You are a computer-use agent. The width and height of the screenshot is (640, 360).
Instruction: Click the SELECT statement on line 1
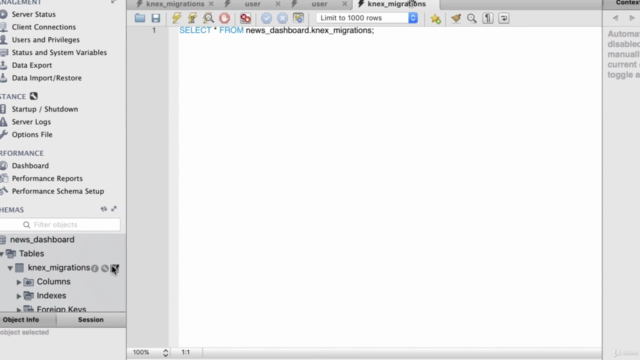[276, 30]
